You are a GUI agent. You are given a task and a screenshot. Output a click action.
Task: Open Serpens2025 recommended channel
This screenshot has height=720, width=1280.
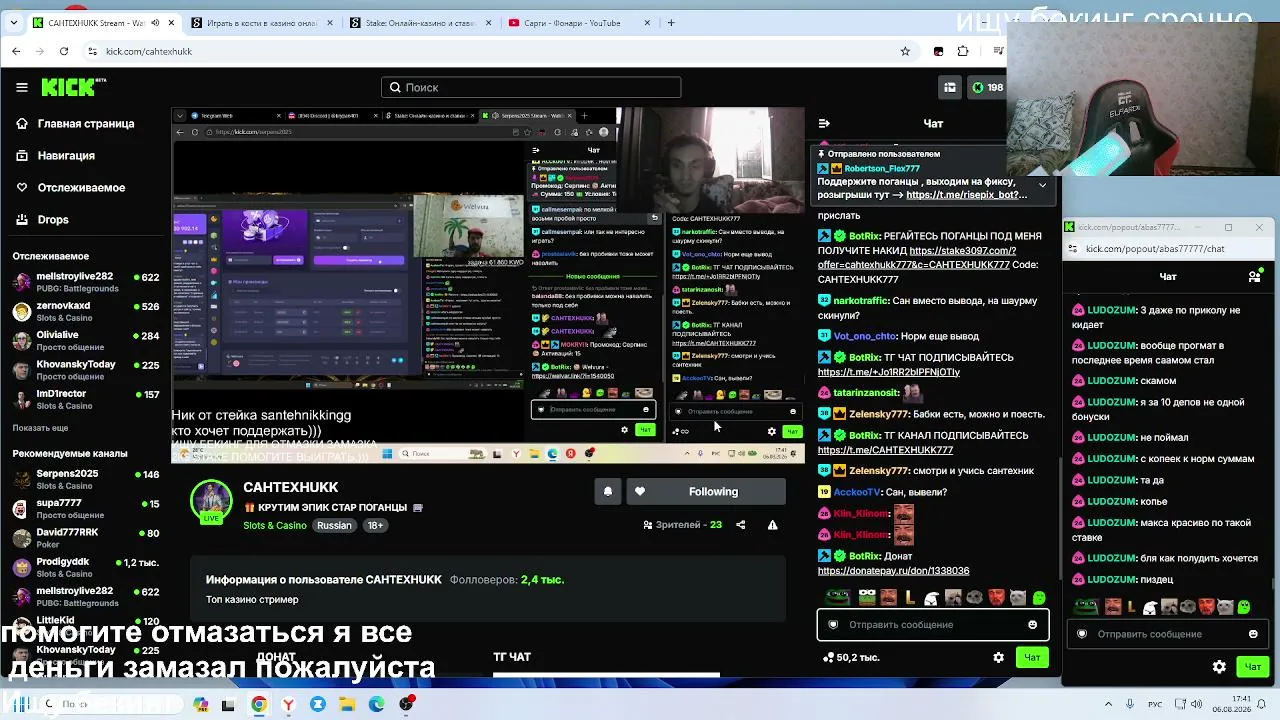point(85,479)
